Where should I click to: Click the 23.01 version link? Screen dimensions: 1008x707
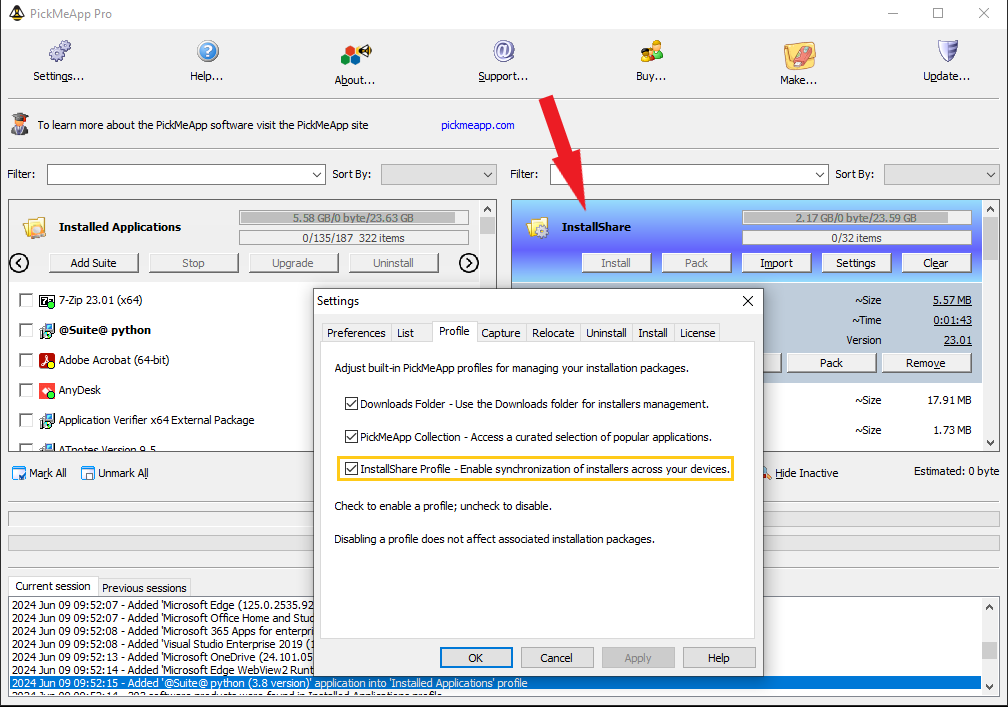click(958, 340)
